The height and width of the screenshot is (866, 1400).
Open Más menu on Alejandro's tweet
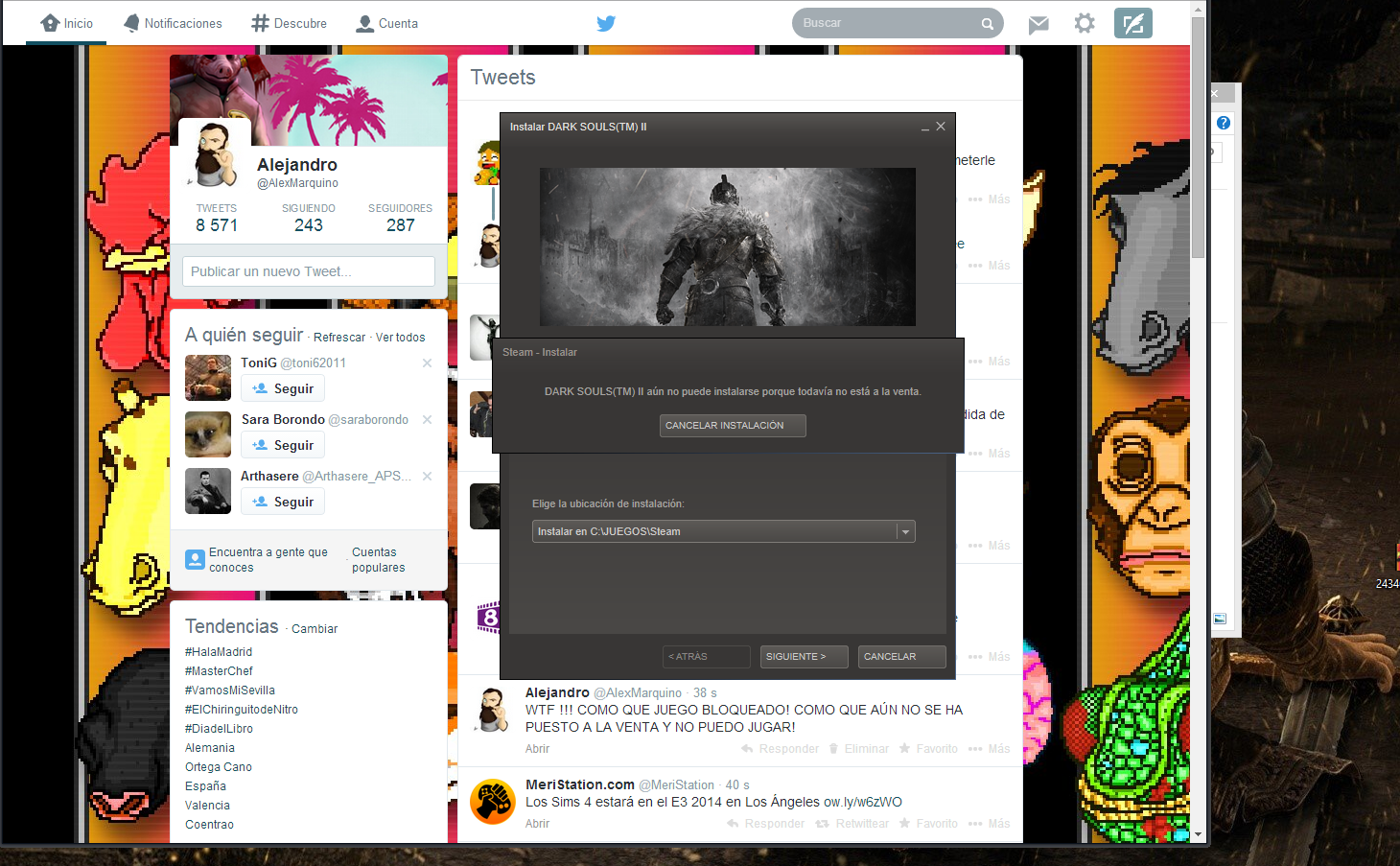pyautogui.click(x=990, y=749)
